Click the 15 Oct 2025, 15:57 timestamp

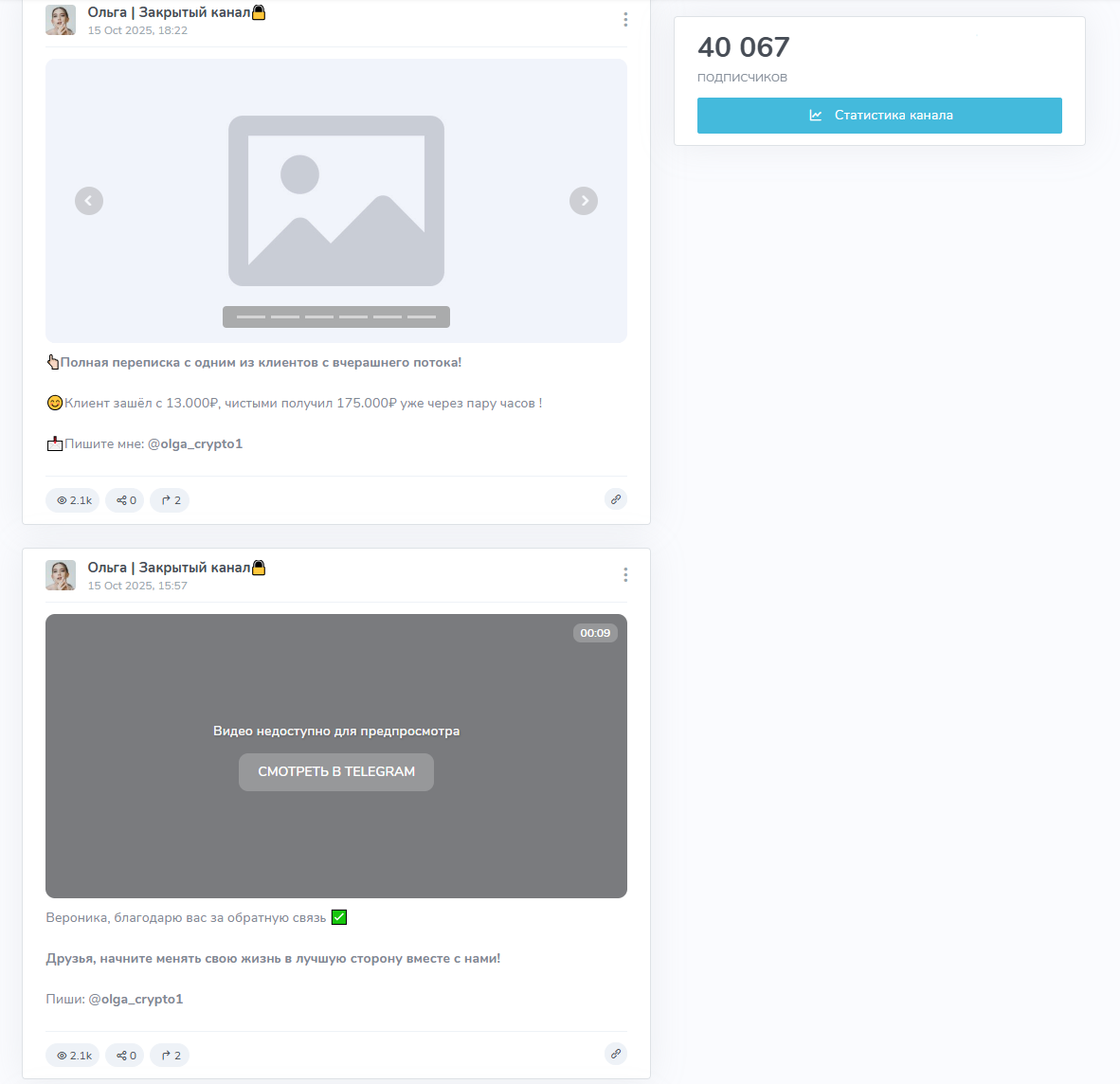tap(137, 586)
